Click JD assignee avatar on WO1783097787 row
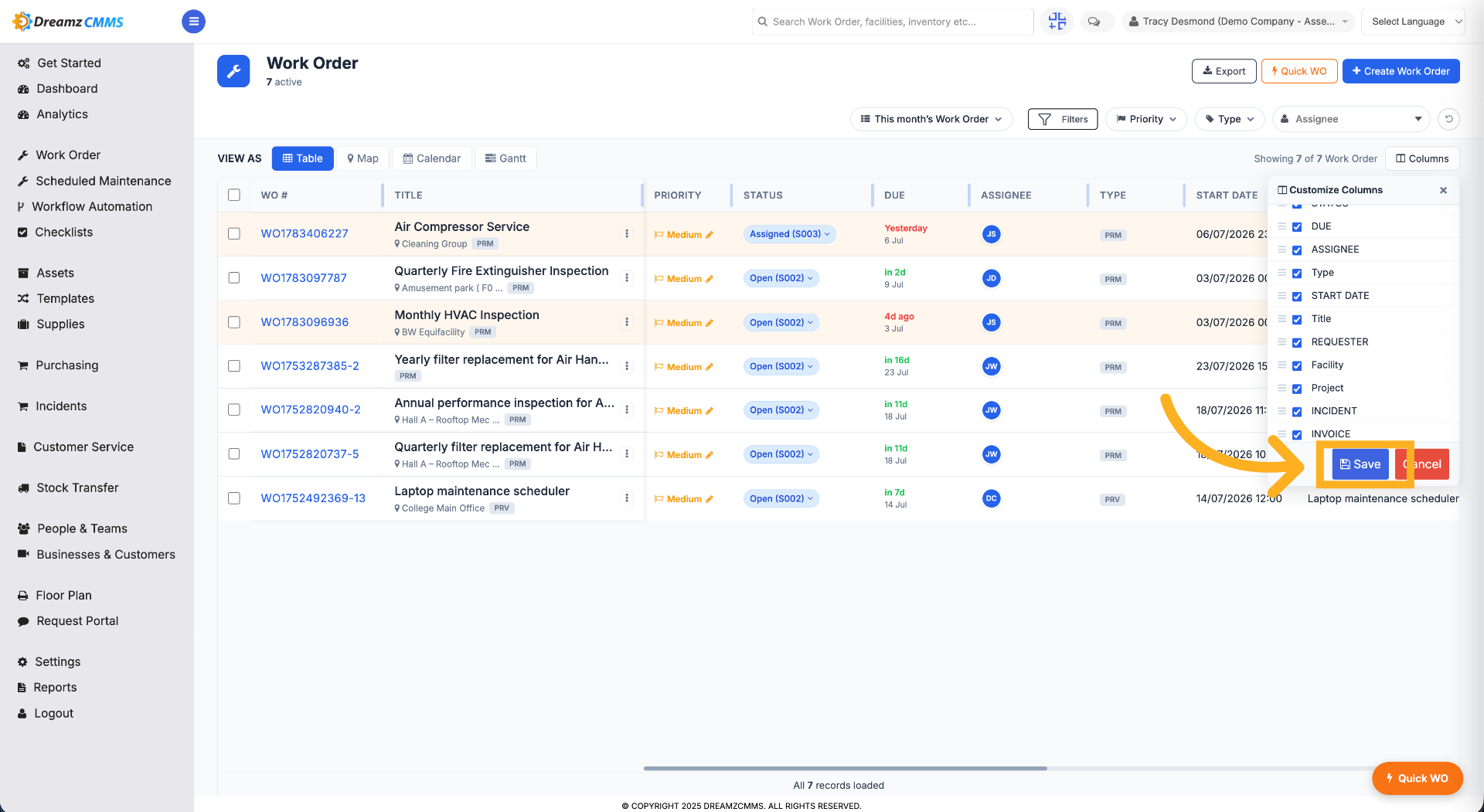The image size is (1484, 812). tap(991, 278)
